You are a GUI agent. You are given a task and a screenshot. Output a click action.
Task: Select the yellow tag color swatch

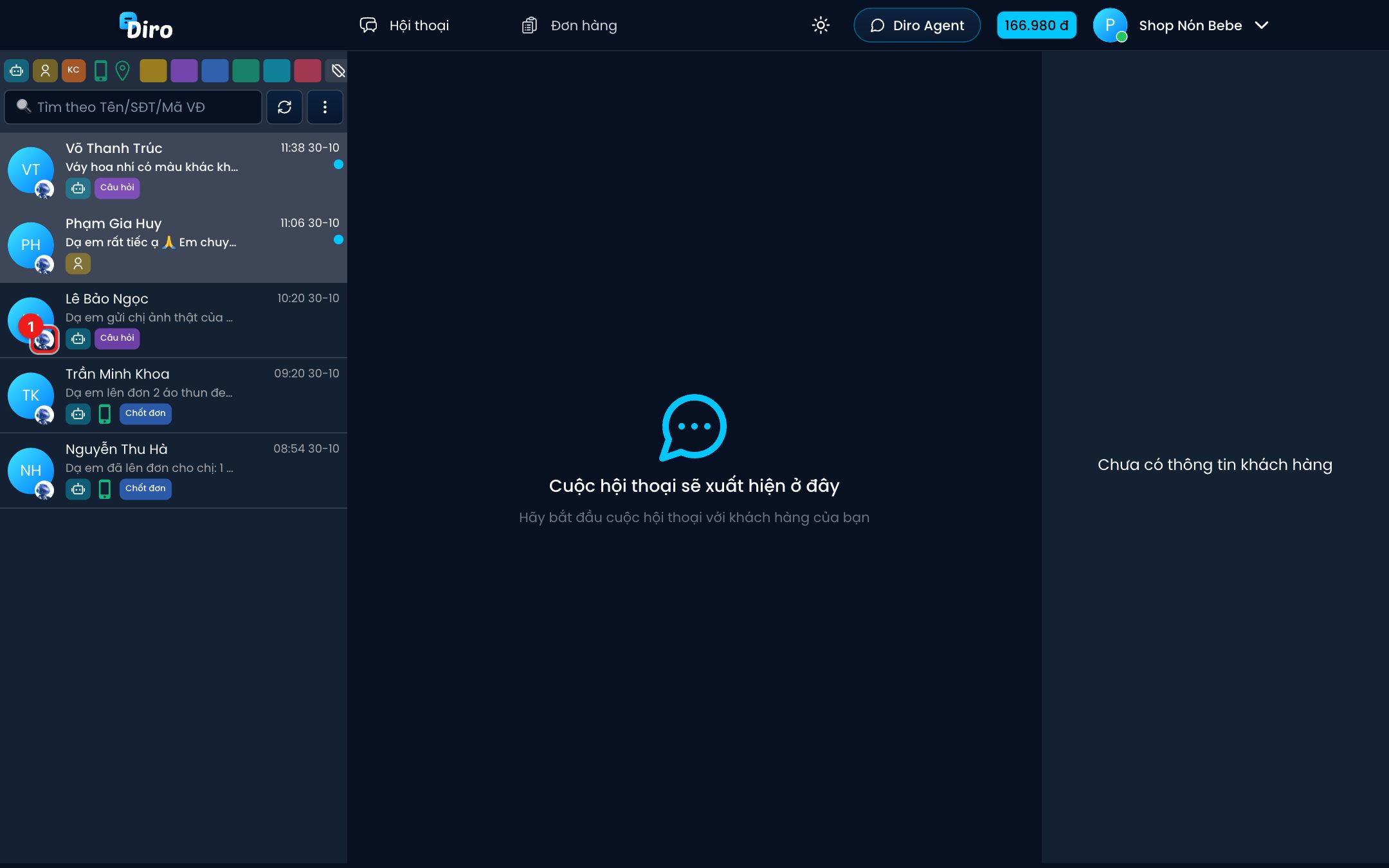pyautogui.click(x=153, y=71)
